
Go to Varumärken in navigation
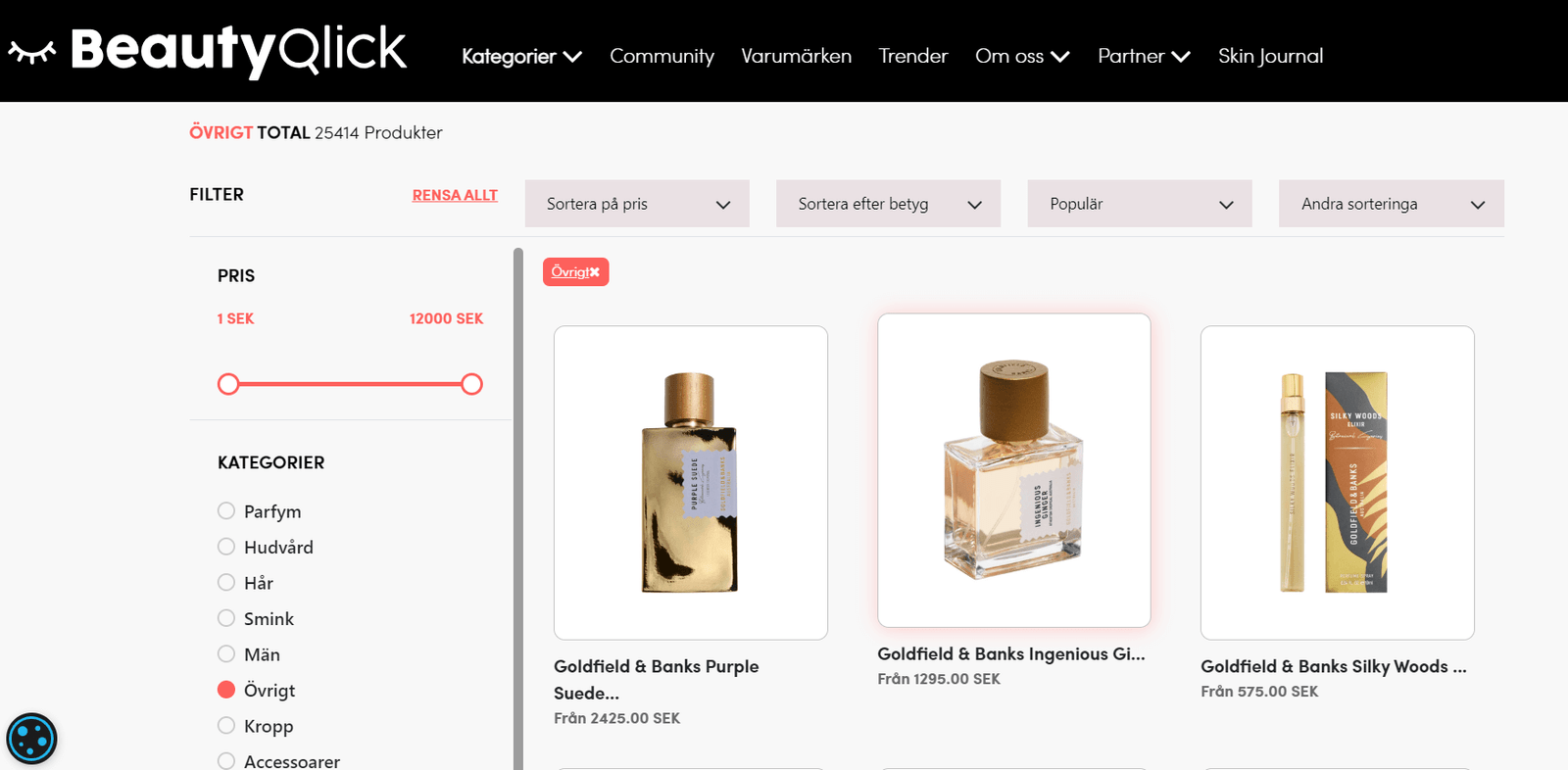(x=796, y=57)
